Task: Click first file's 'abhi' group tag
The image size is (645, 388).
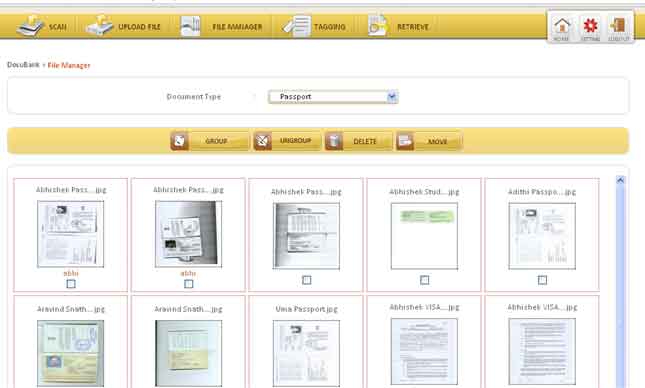Action: (x=71, y=273)
